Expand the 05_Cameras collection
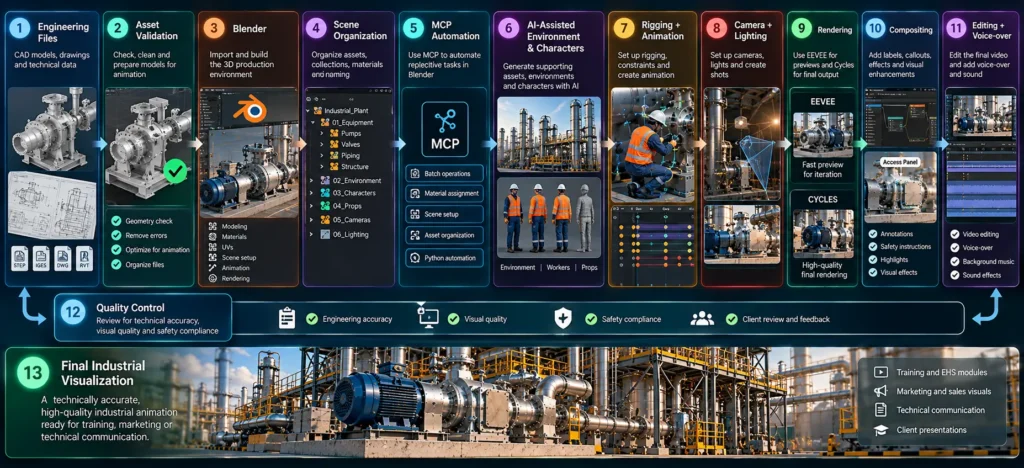The width and height of the screenshot is (1024, 468). click(x=313, y=220)
